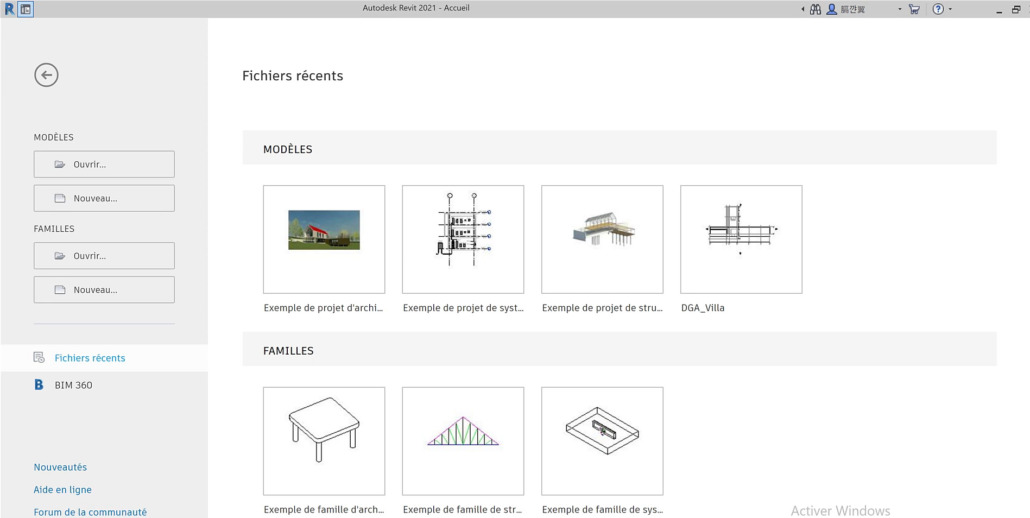Click 'Exemple de famille de sys...' label
The height and width of the screenshot is (518, 1030).
602,509
